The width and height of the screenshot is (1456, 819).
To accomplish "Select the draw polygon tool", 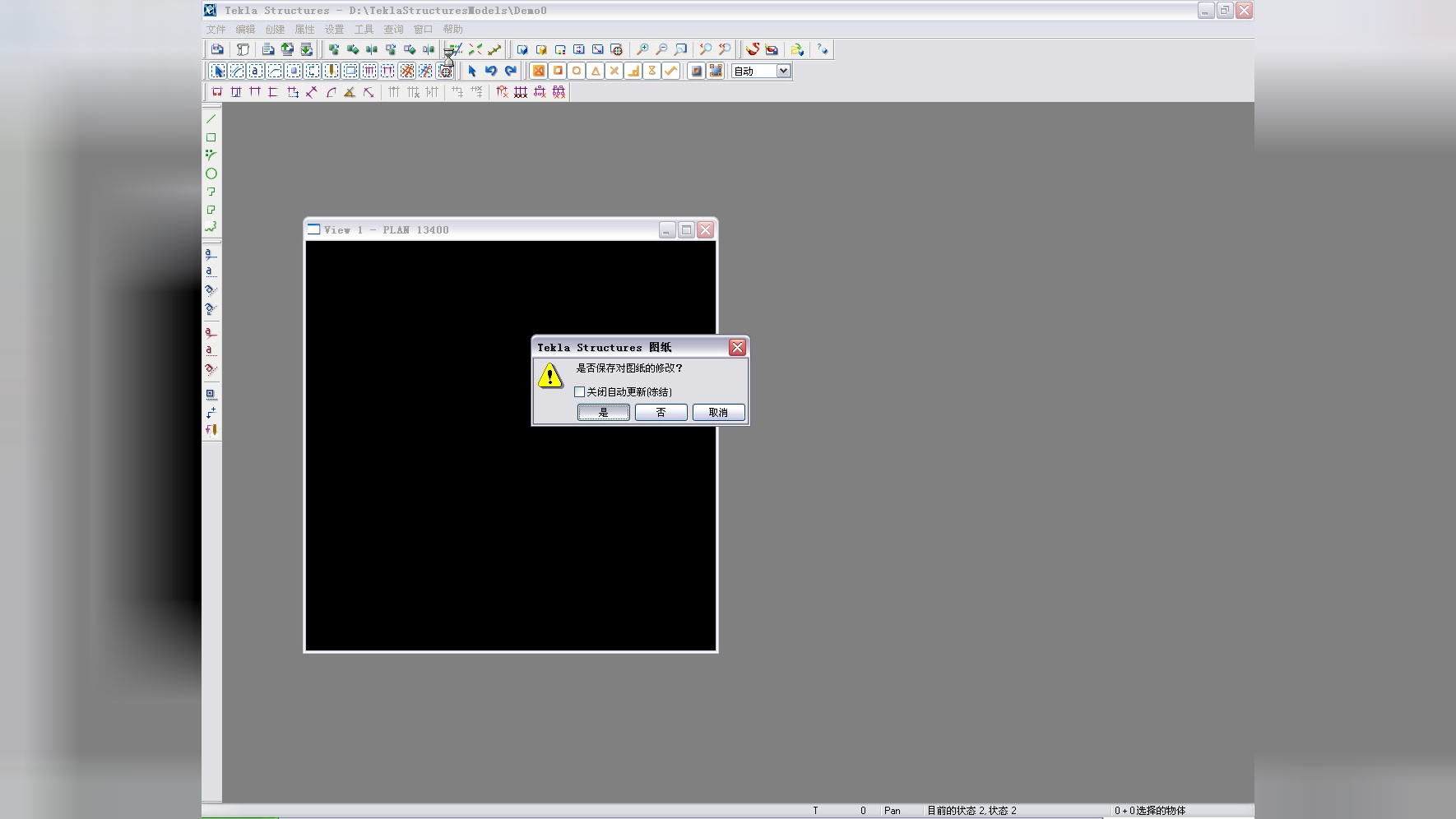I will (211, 210).
